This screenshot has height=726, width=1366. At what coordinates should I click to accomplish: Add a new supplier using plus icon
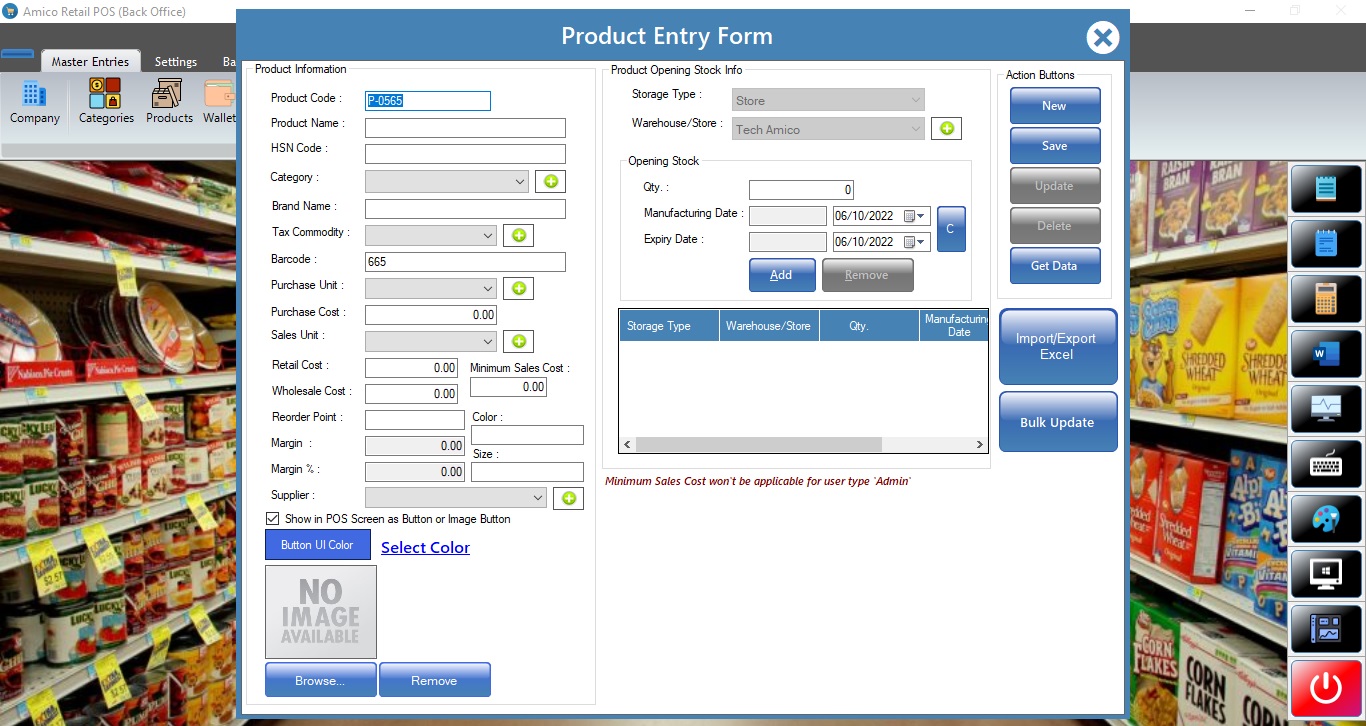coord(568,498)
